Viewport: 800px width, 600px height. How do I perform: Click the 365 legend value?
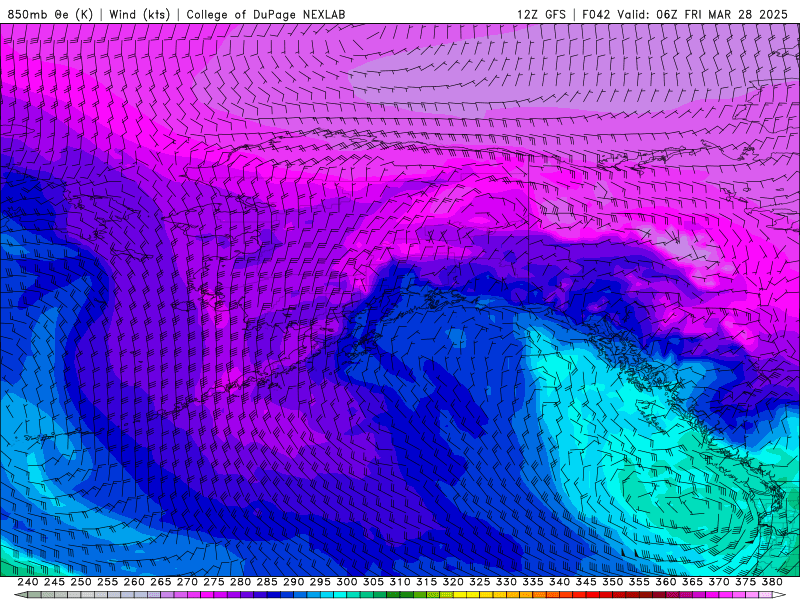(692, 582)
